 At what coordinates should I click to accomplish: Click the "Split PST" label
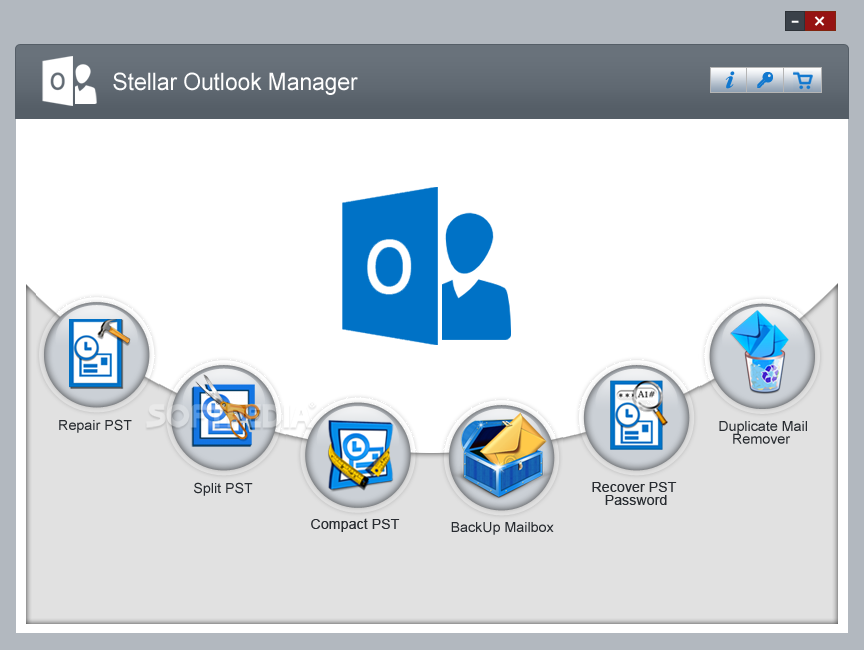click(x=223, y=488)
